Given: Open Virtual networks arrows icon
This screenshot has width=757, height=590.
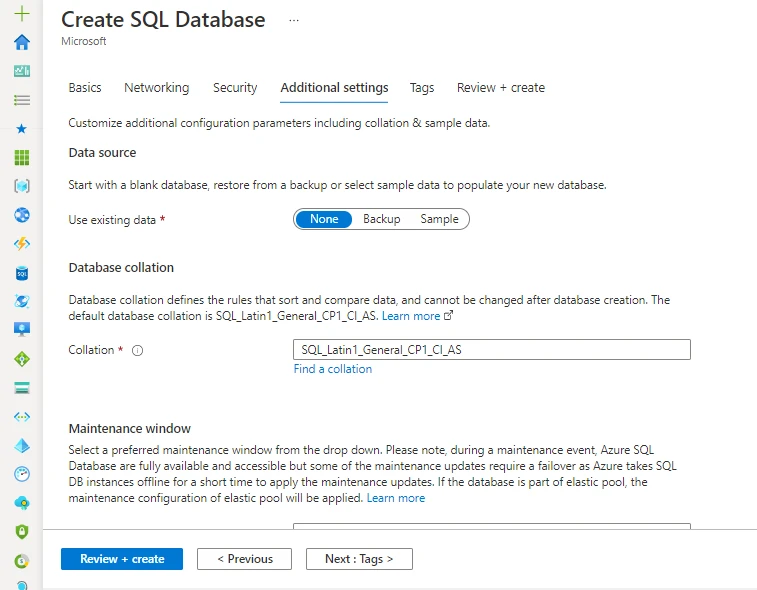Looking at the screenshot, I should point(22,417).
